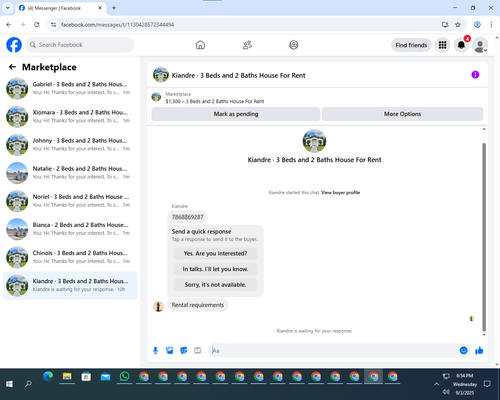
Task: Show hidden system tray icons chevron
Action: click(x=436, y=384)
